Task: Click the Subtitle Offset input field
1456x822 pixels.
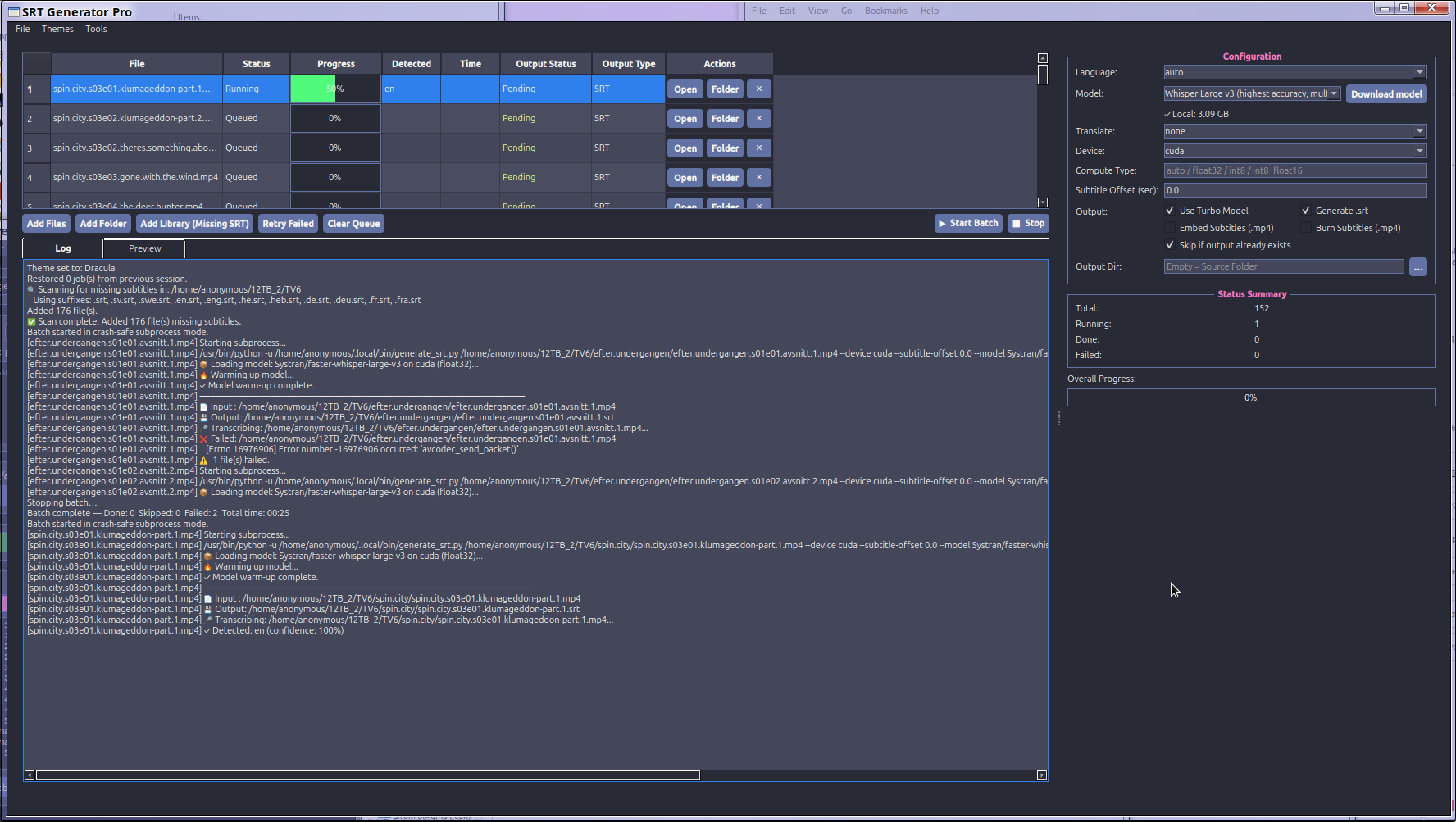Action: pyautogui.click(x=1295, y=190)
